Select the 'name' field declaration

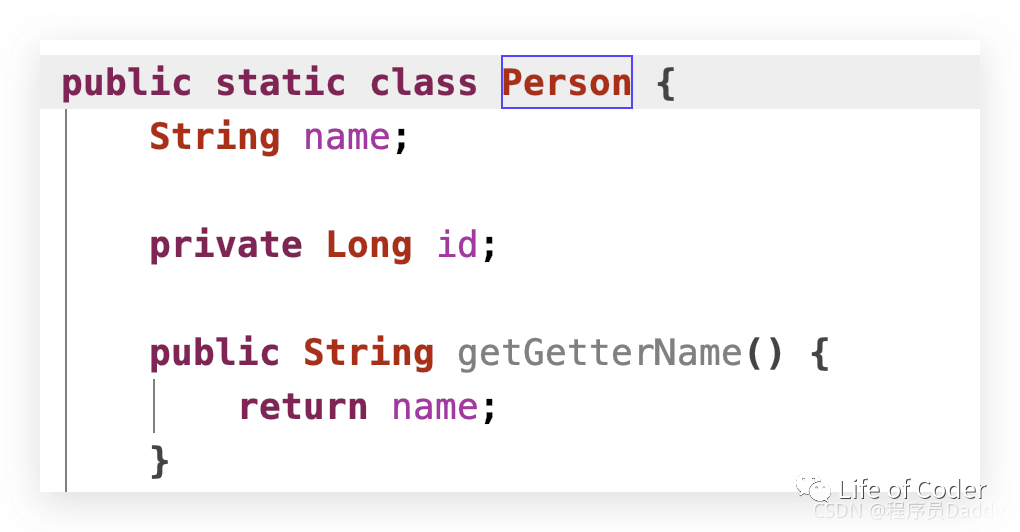[346, 138]
